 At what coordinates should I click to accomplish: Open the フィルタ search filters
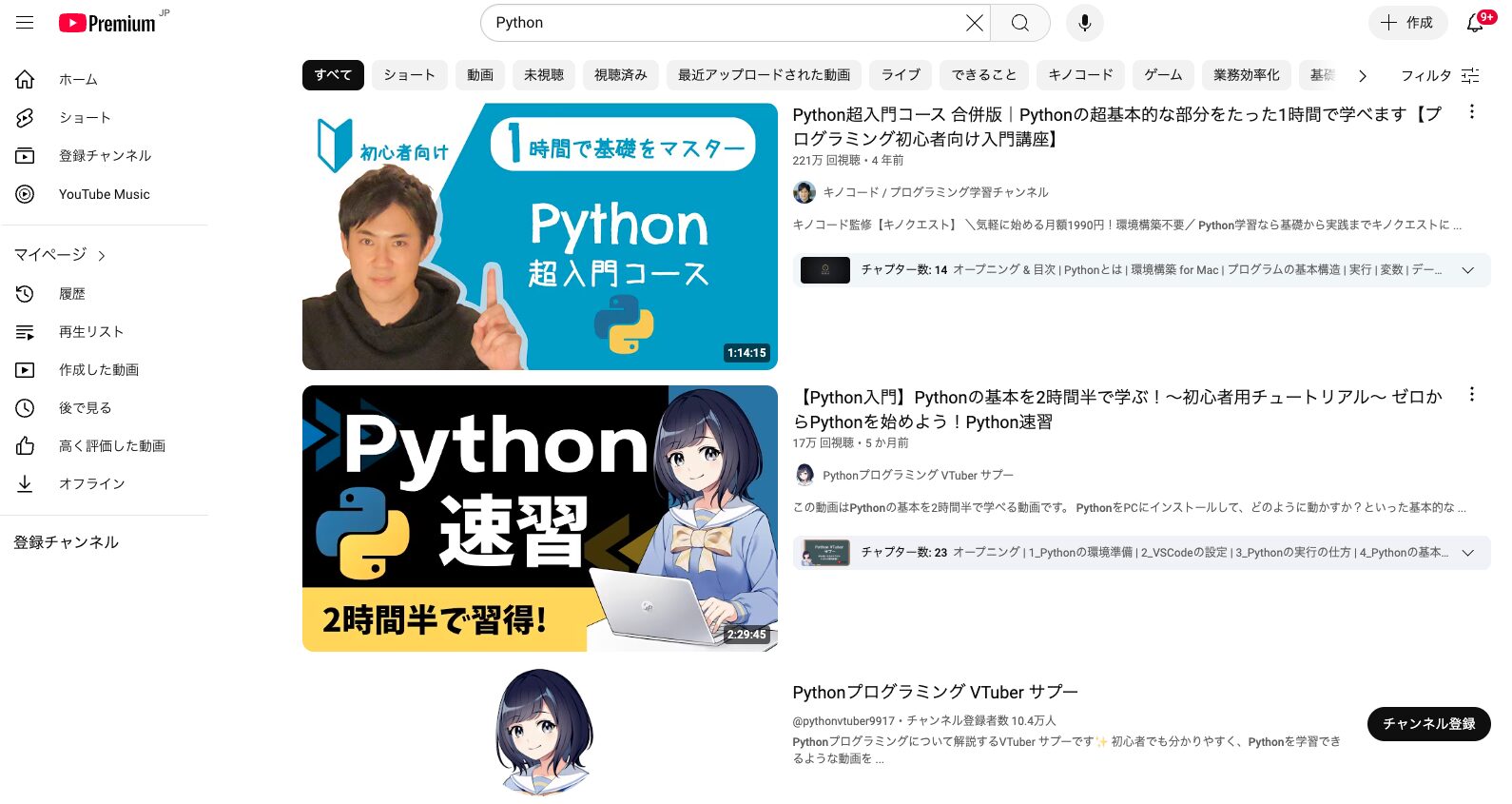[1440, 76]
